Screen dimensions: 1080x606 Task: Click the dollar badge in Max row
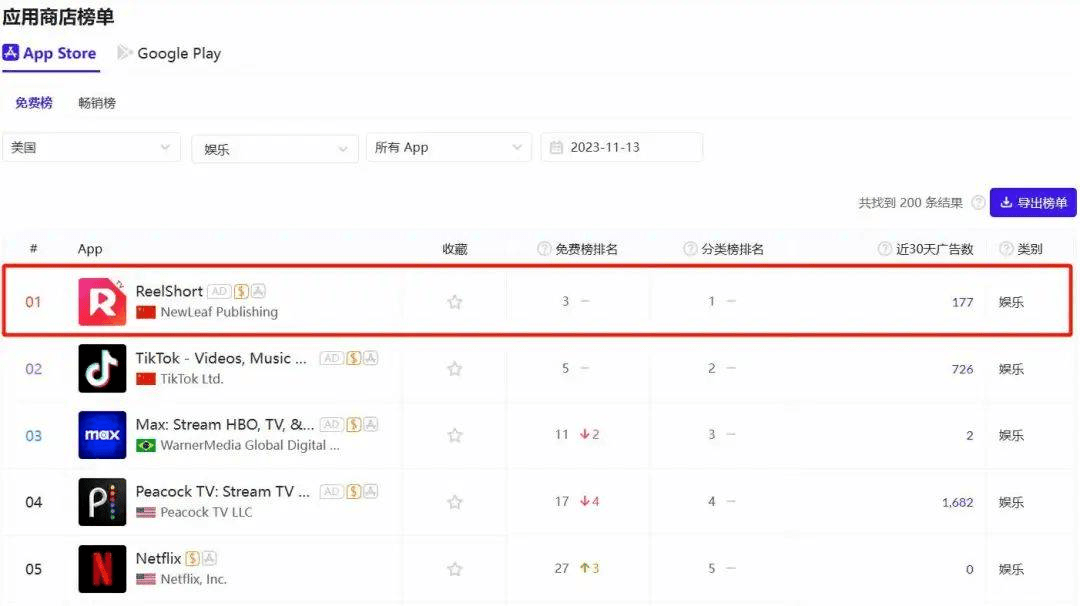point(353,424)
